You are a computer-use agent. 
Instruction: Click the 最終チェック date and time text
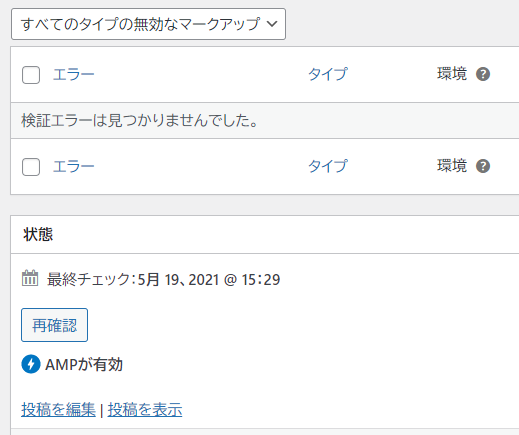point(163,279)
